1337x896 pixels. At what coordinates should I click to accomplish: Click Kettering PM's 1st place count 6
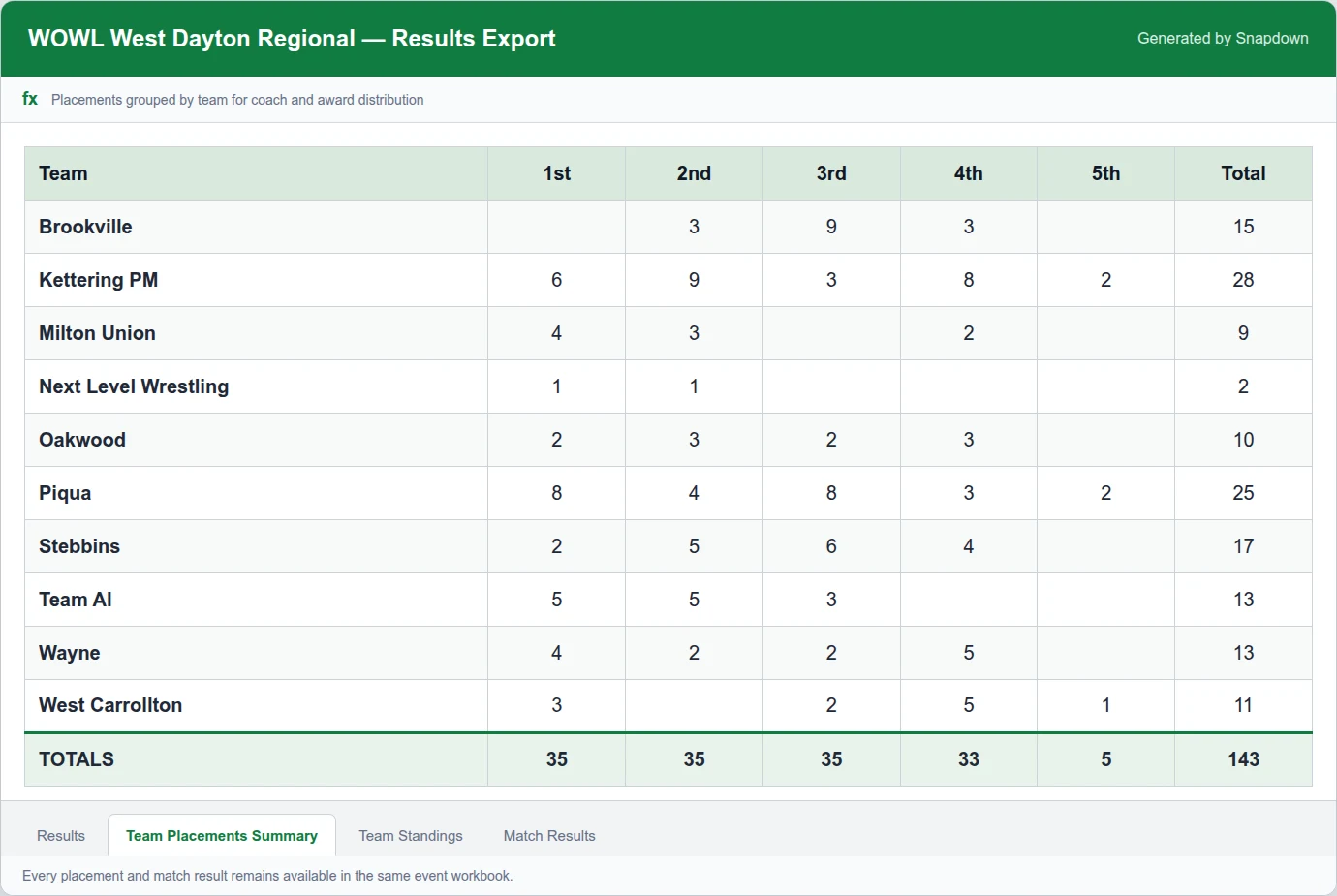click(x=557, y=280)
